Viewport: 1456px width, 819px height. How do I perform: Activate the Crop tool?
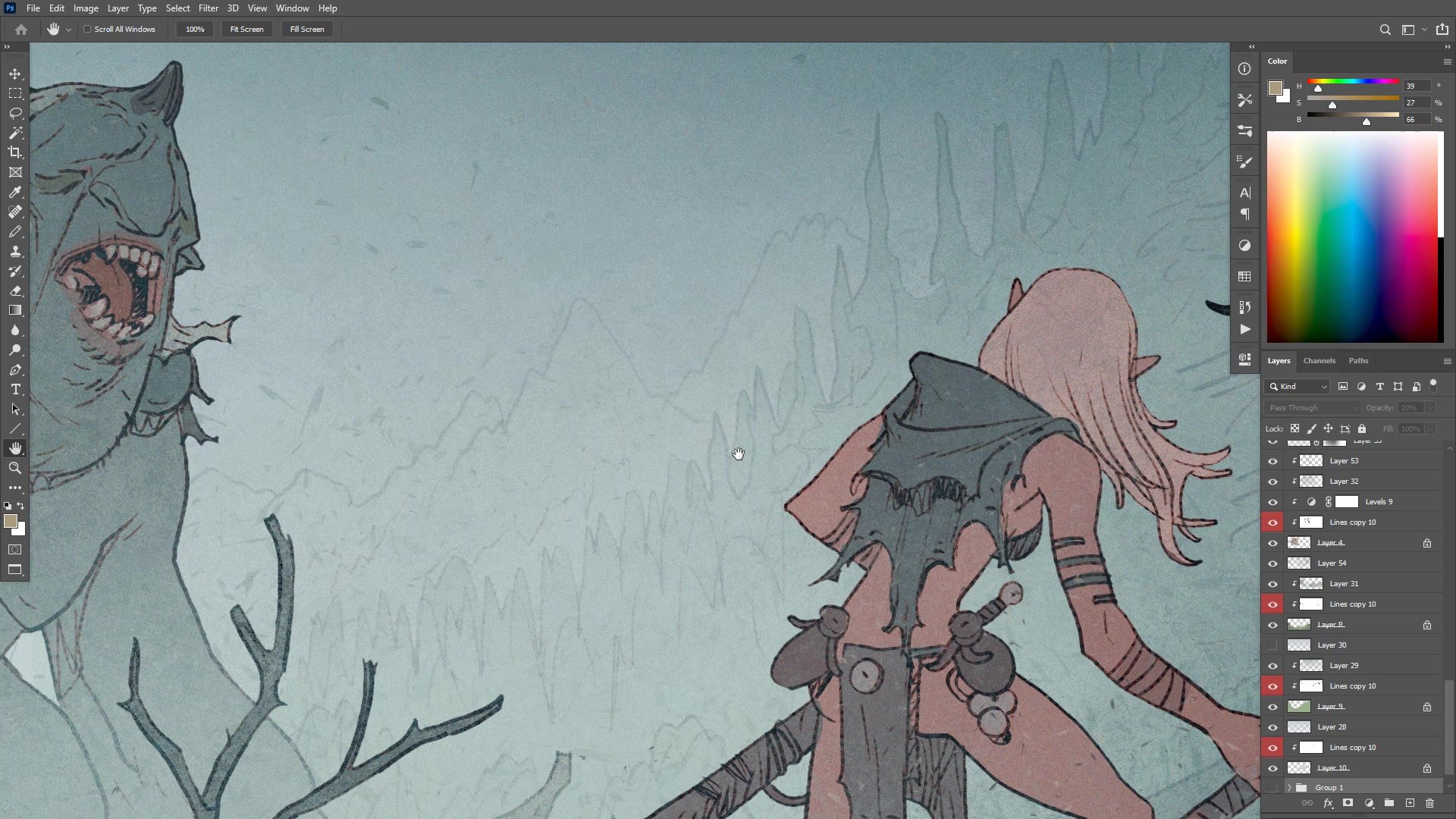tap(15, 152)
